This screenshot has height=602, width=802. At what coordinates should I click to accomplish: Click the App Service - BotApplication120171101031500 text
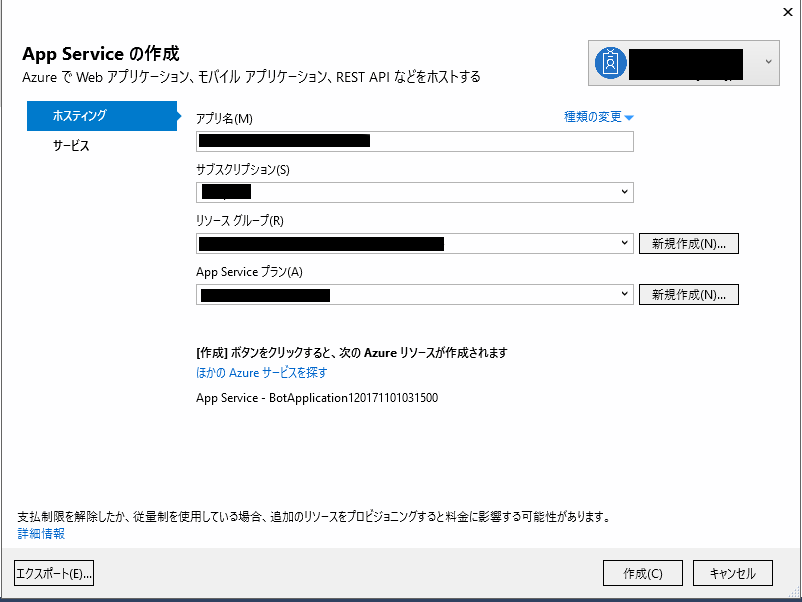pos(317,398)
